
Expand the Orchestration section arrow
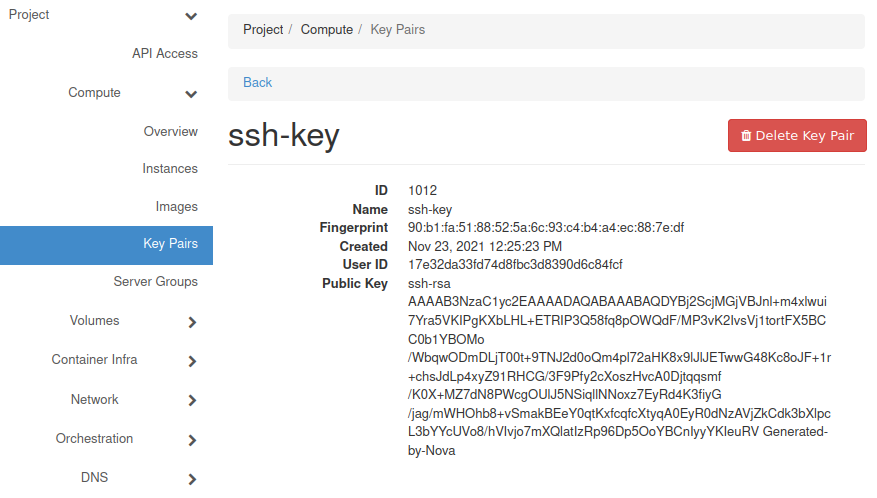coord(192,440)
